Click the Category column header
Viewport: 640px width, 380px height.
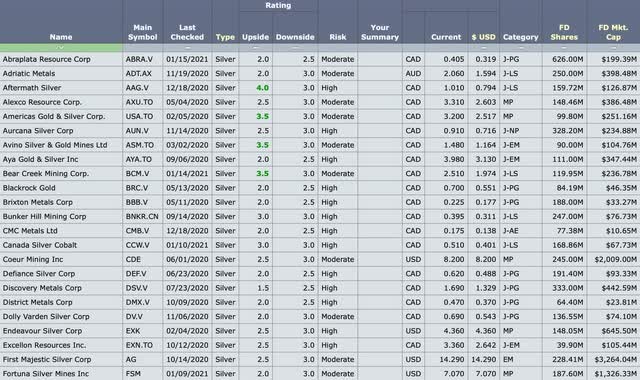click(520, 37)
